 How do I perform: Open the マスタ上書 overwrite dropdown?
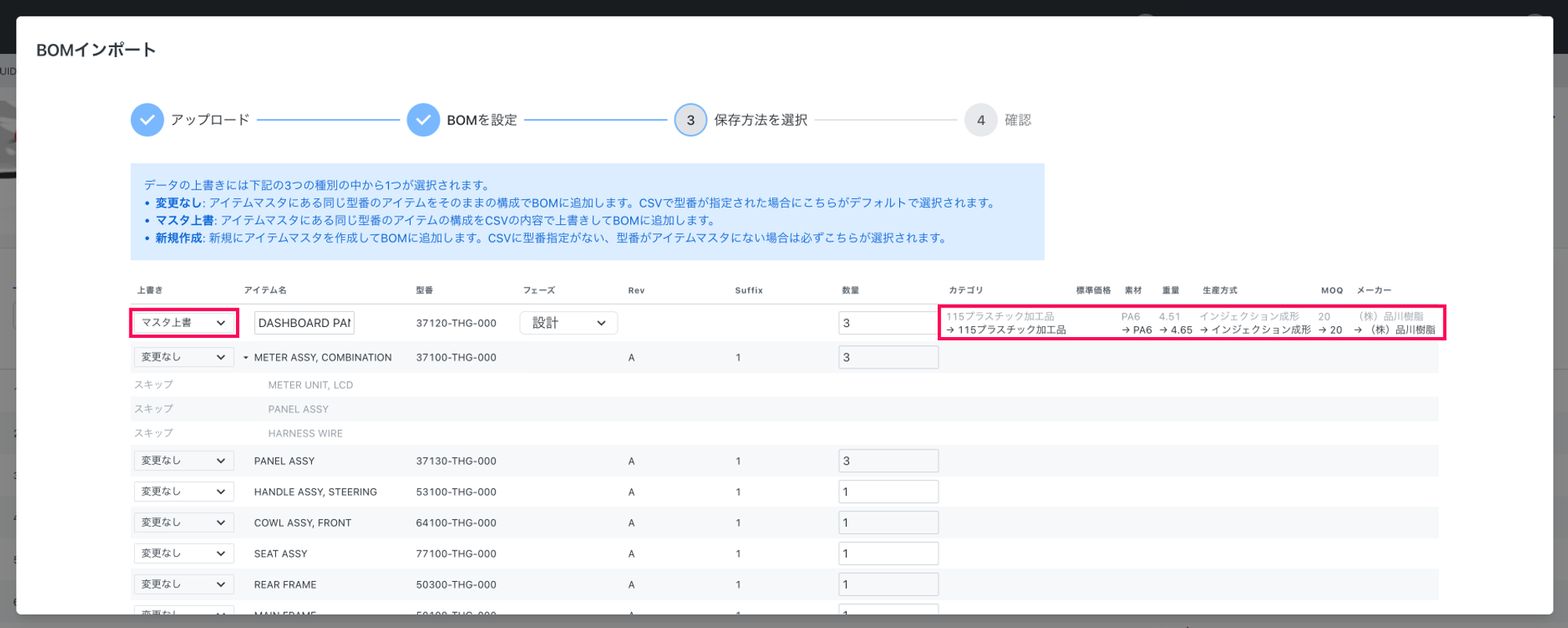(x=183, y=323)
